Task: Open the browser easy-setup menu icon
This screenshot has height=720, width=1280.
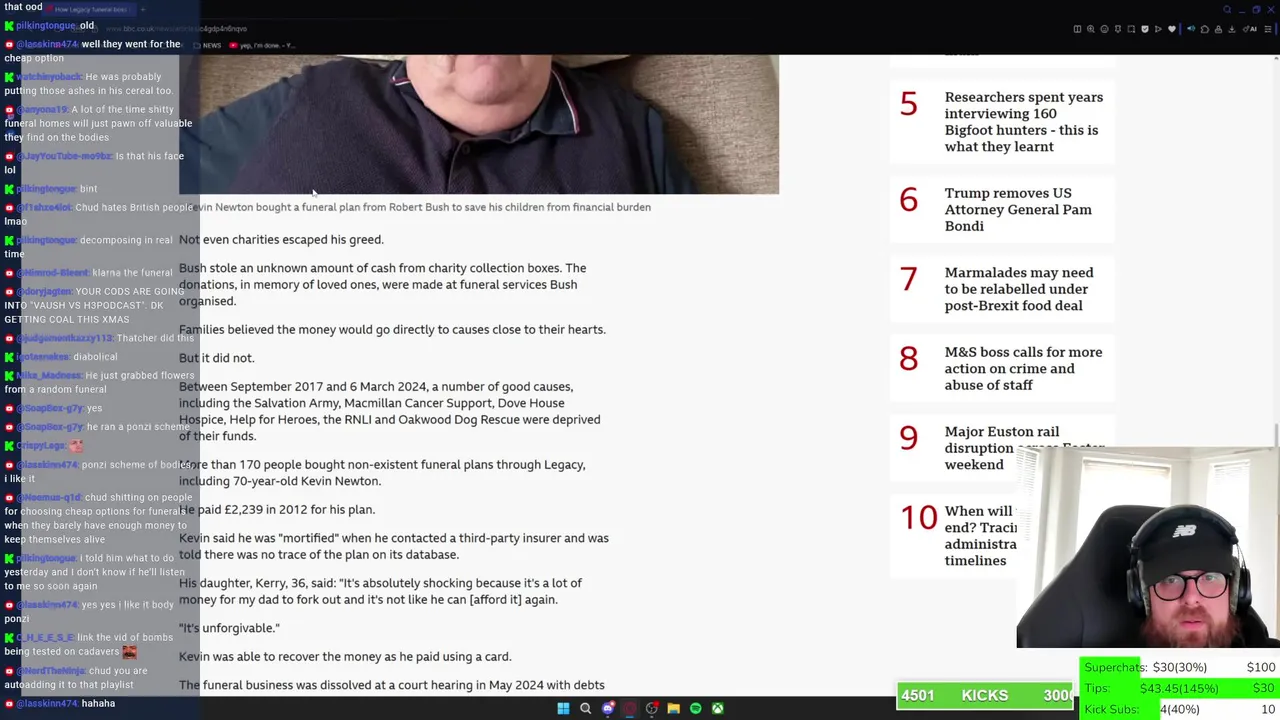Action: (1268, 29)
